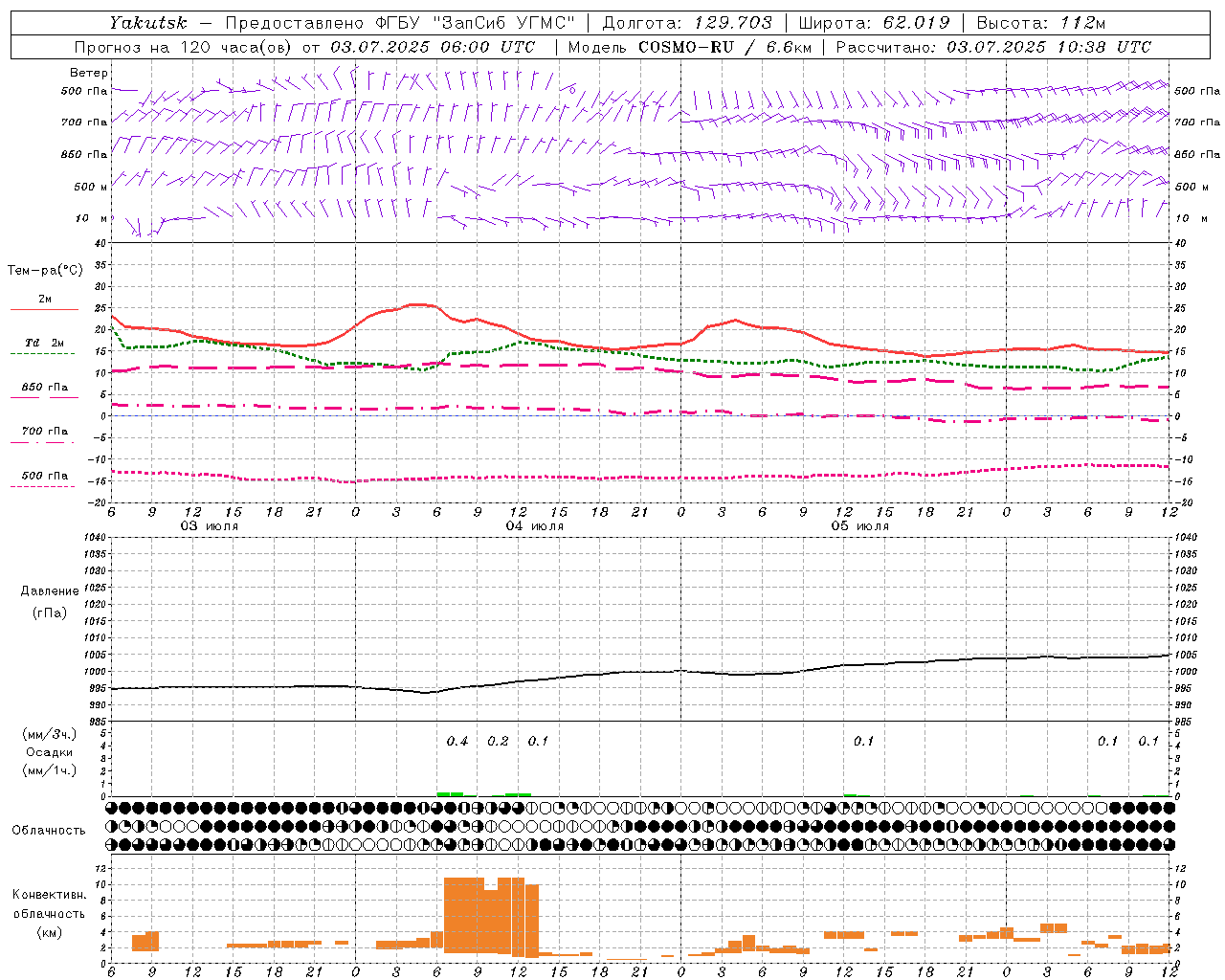Select the latitude value Широта: 62.019
The width and height of the screenshot is (1225, 980).
[874, 23]
